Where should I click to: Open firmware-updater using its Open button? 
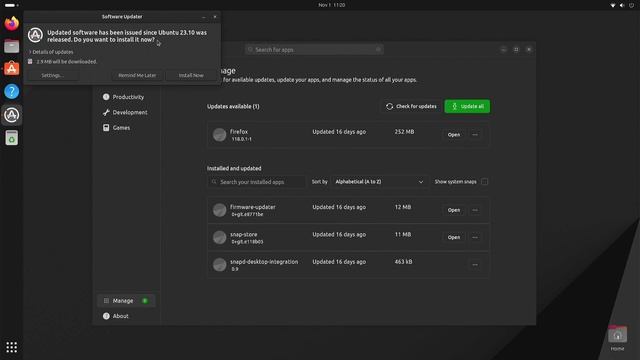click(x=453, y=210)
